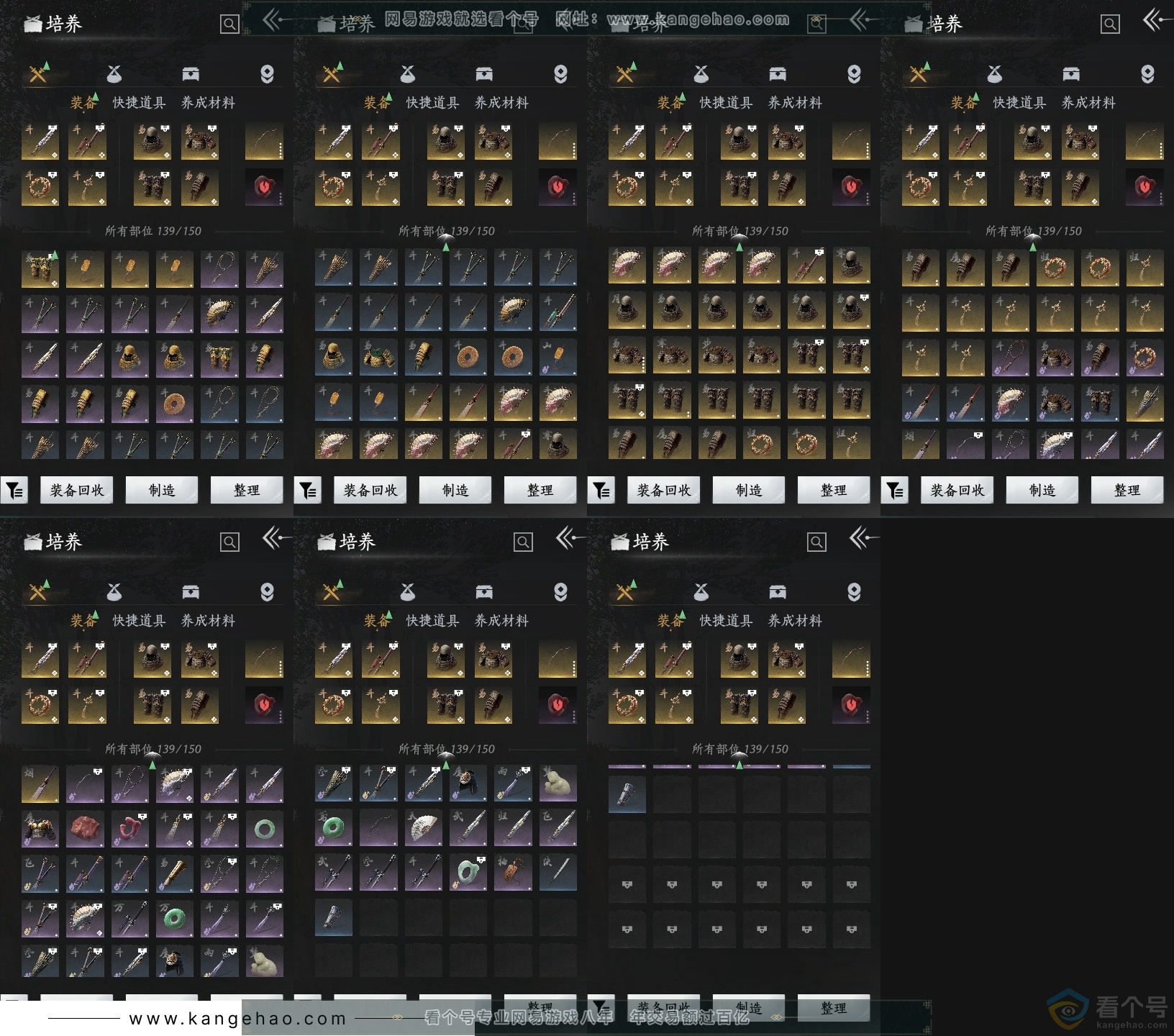
Task: Open search in the top-right 培养 panel
Action: tap(1110, 24)
